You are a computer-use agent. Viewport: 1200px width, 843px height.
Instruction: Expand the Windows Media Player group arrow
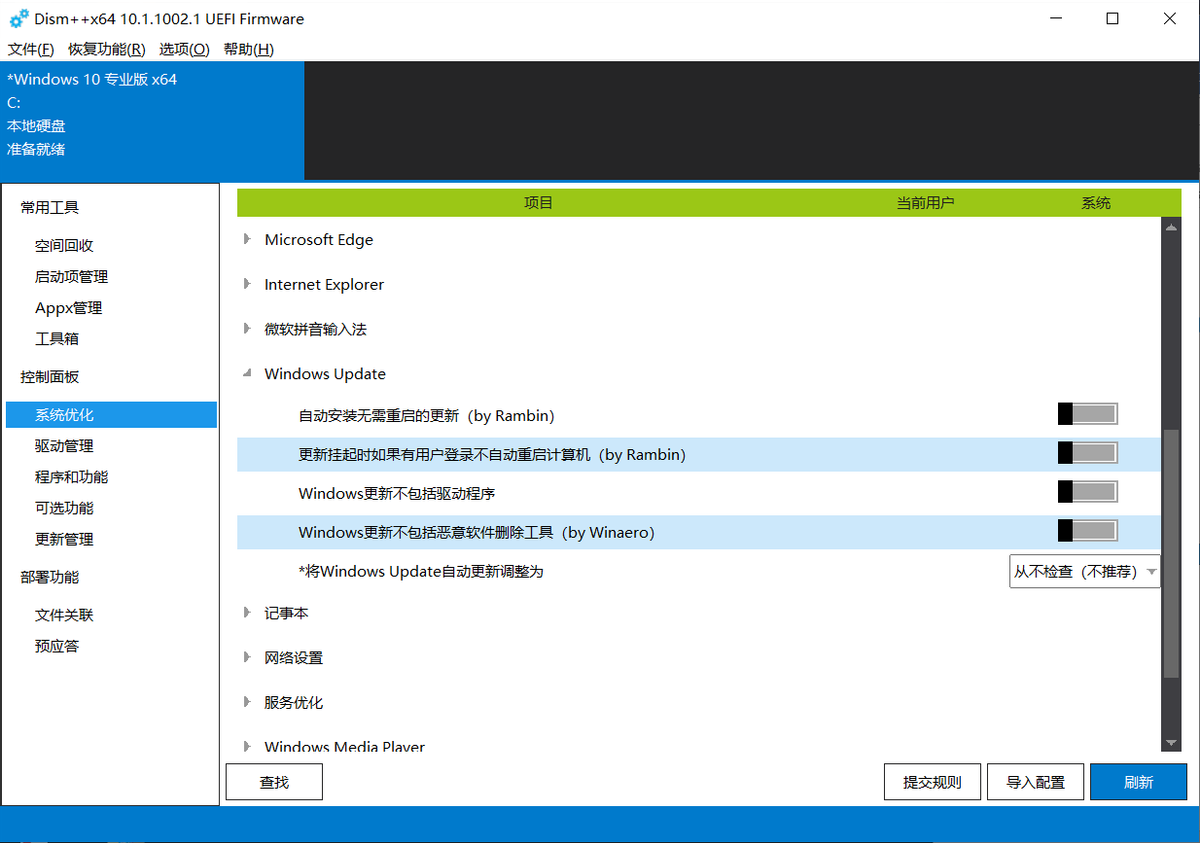[247, 746]
